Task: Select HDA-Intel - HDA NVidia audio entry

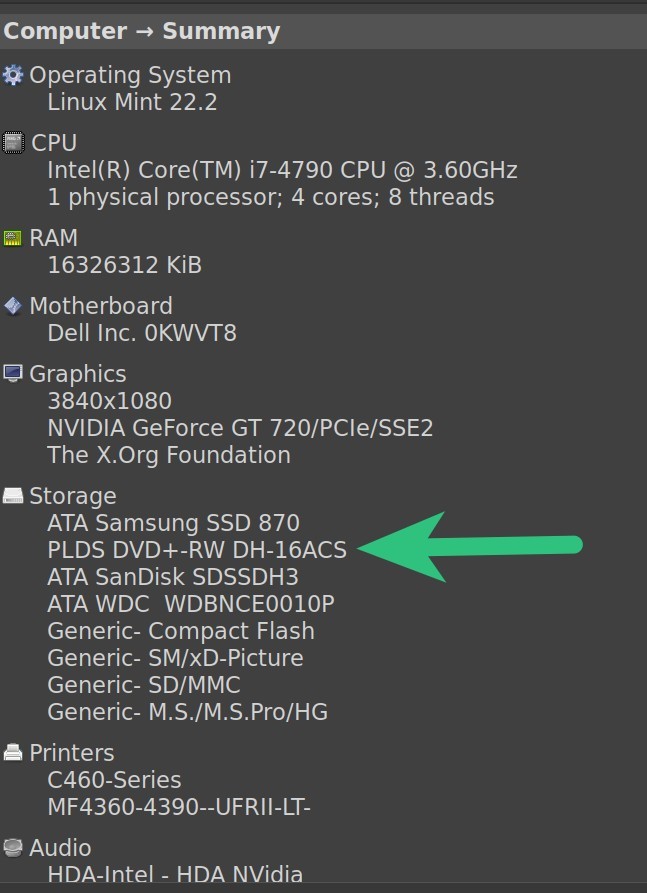Action: (175, 875)
